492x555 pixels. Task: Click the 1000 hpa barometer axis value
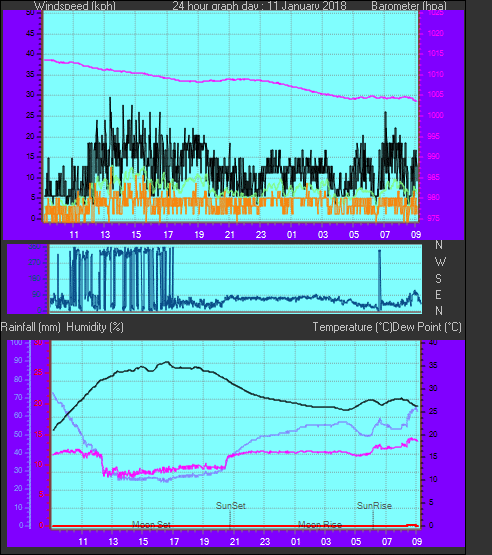(435, 115)
